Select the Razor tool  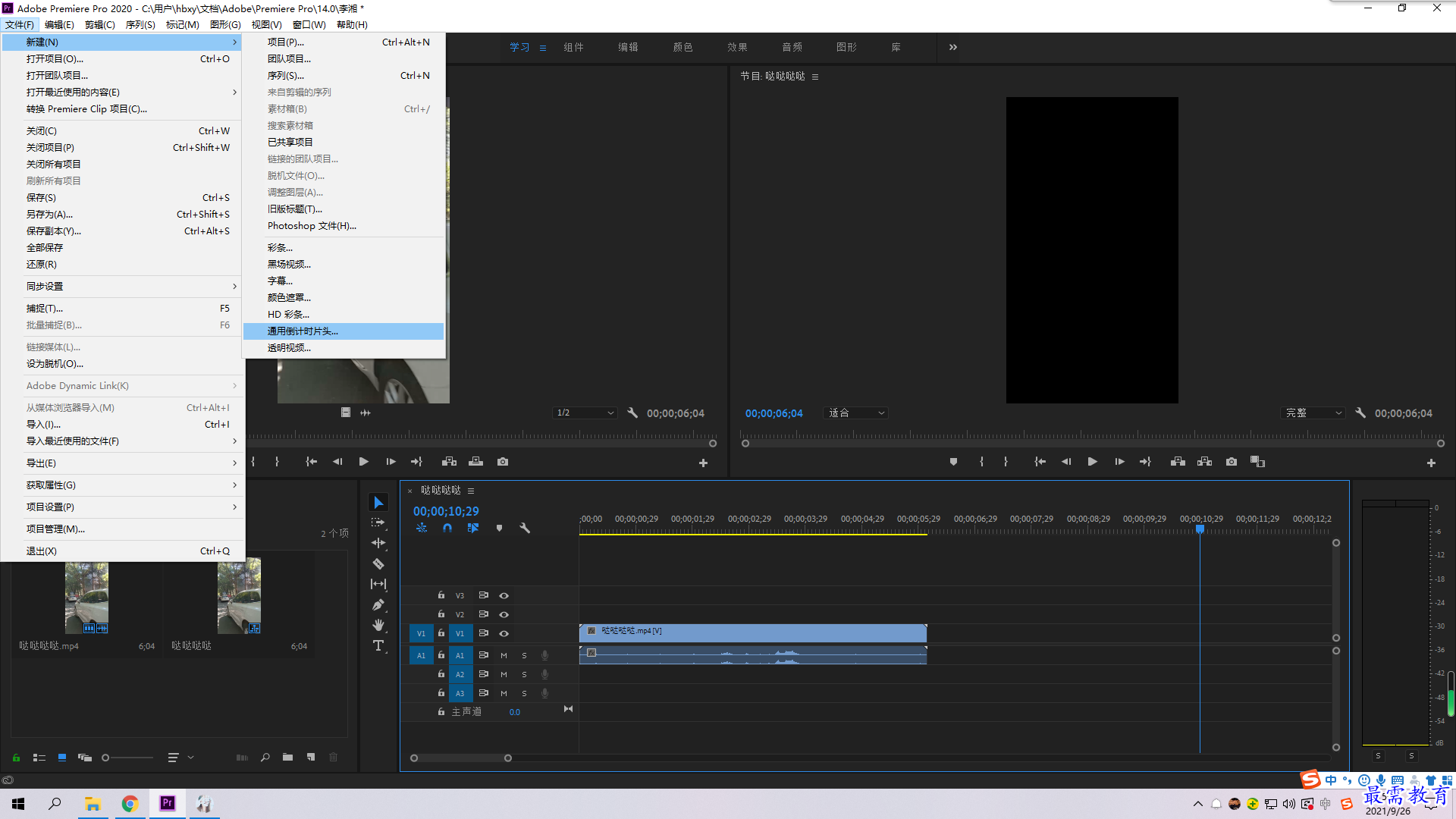[x=378, y=563]
